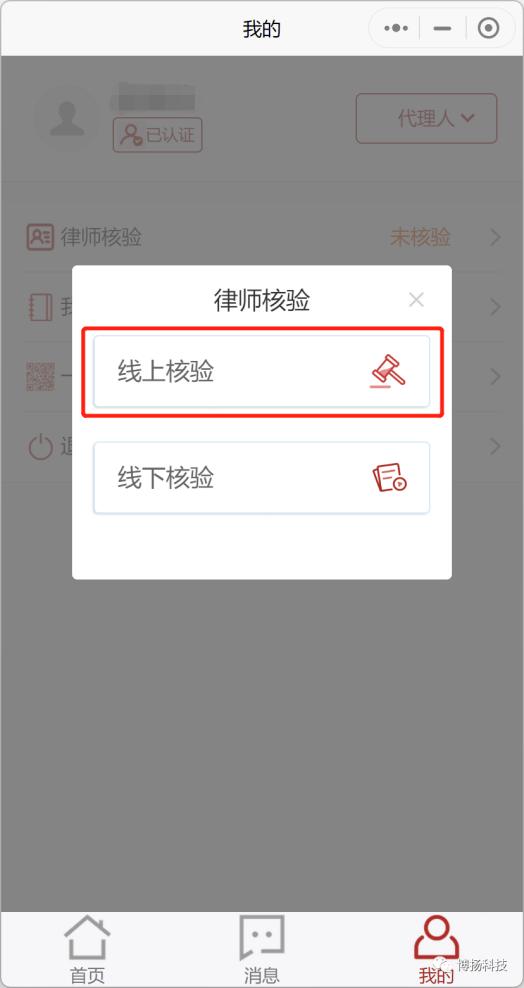Tap the mini program circular close icon
Screen dimensions: 524x988
pos(488,28)
